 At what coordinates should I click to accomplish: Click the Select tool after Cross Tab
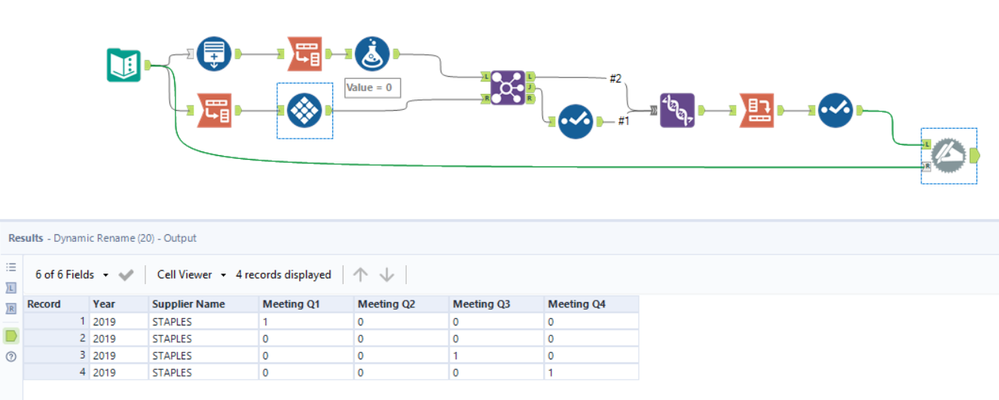pos(835,110)
